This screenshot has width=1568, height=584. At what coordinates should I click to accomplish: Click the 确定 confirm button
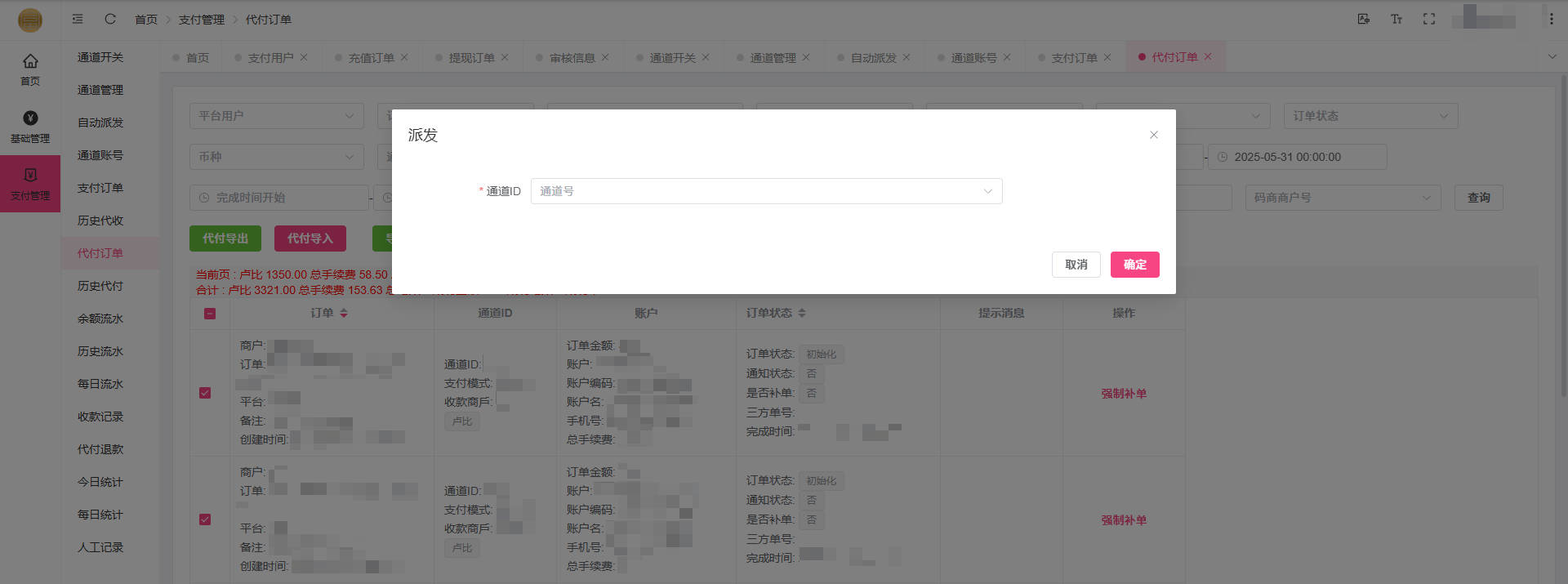pos(1134,265)
